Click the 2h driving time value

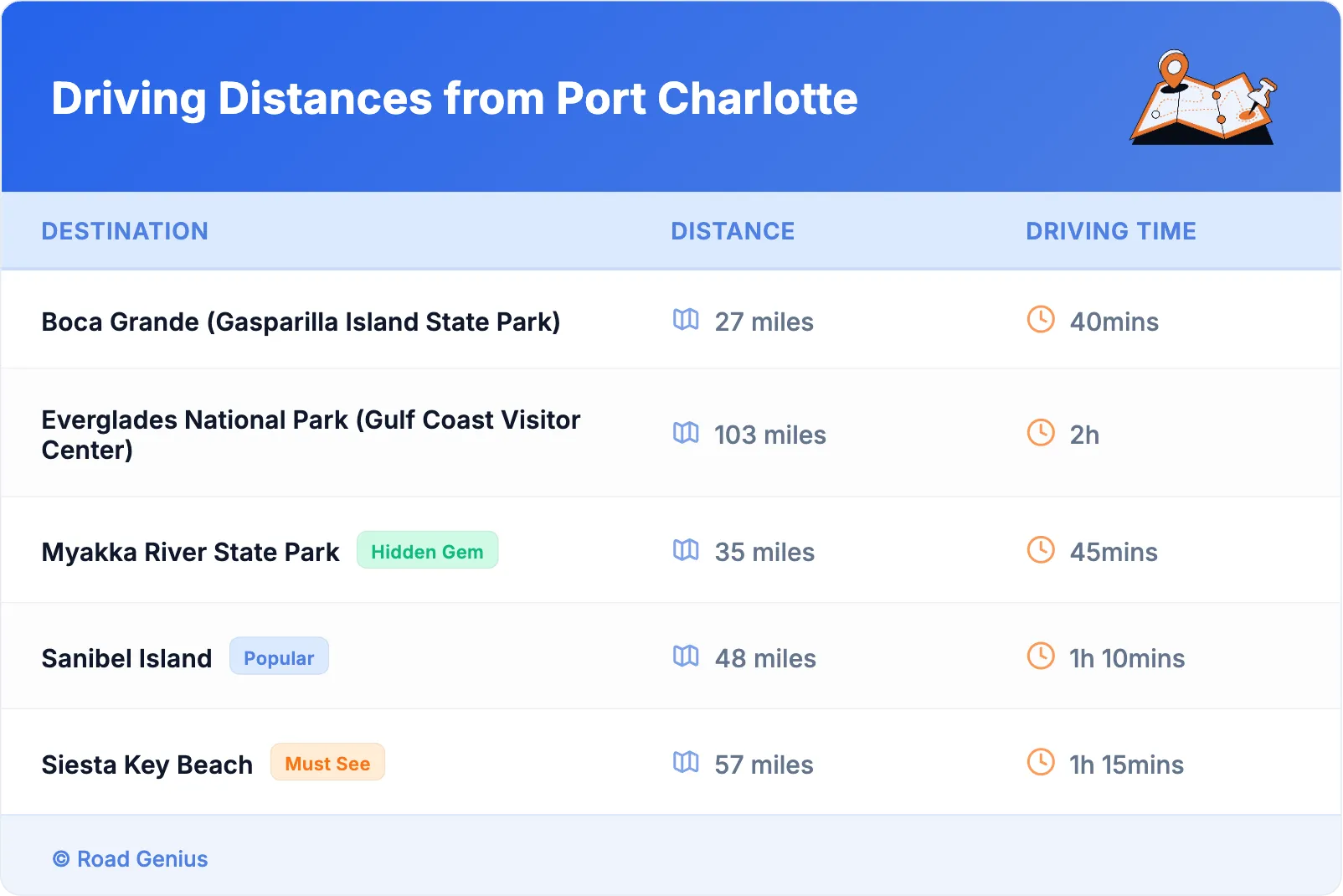(x=1084, y=435)
